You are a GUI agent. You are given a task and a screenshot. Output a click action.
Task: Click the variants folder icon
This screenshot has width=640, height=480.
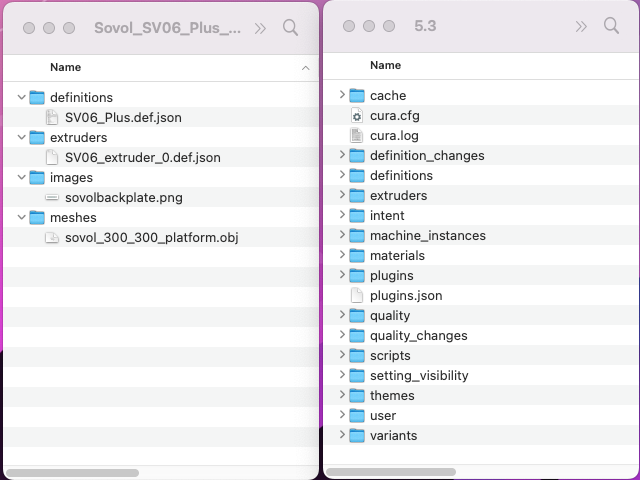click(357, 436)
